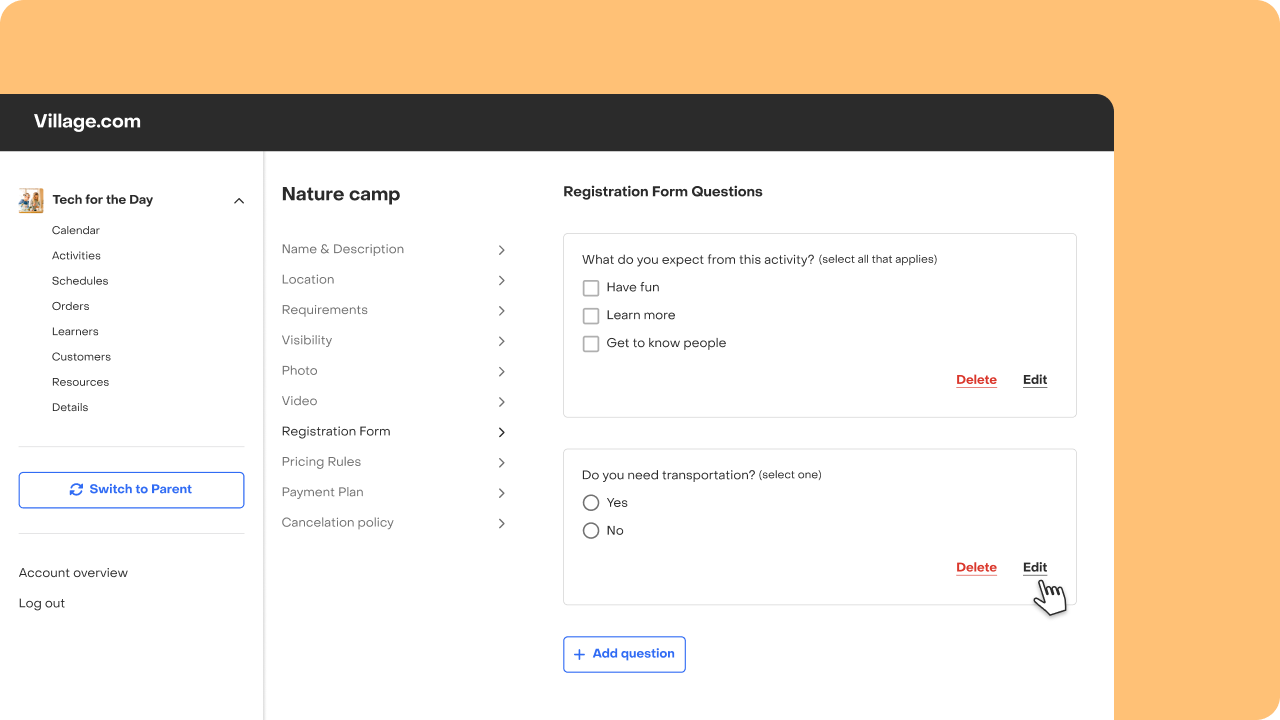The width and height of the screenshot is (1280, 720).
Task: Select the Requirements section
Action: click(x=325, y=310)
